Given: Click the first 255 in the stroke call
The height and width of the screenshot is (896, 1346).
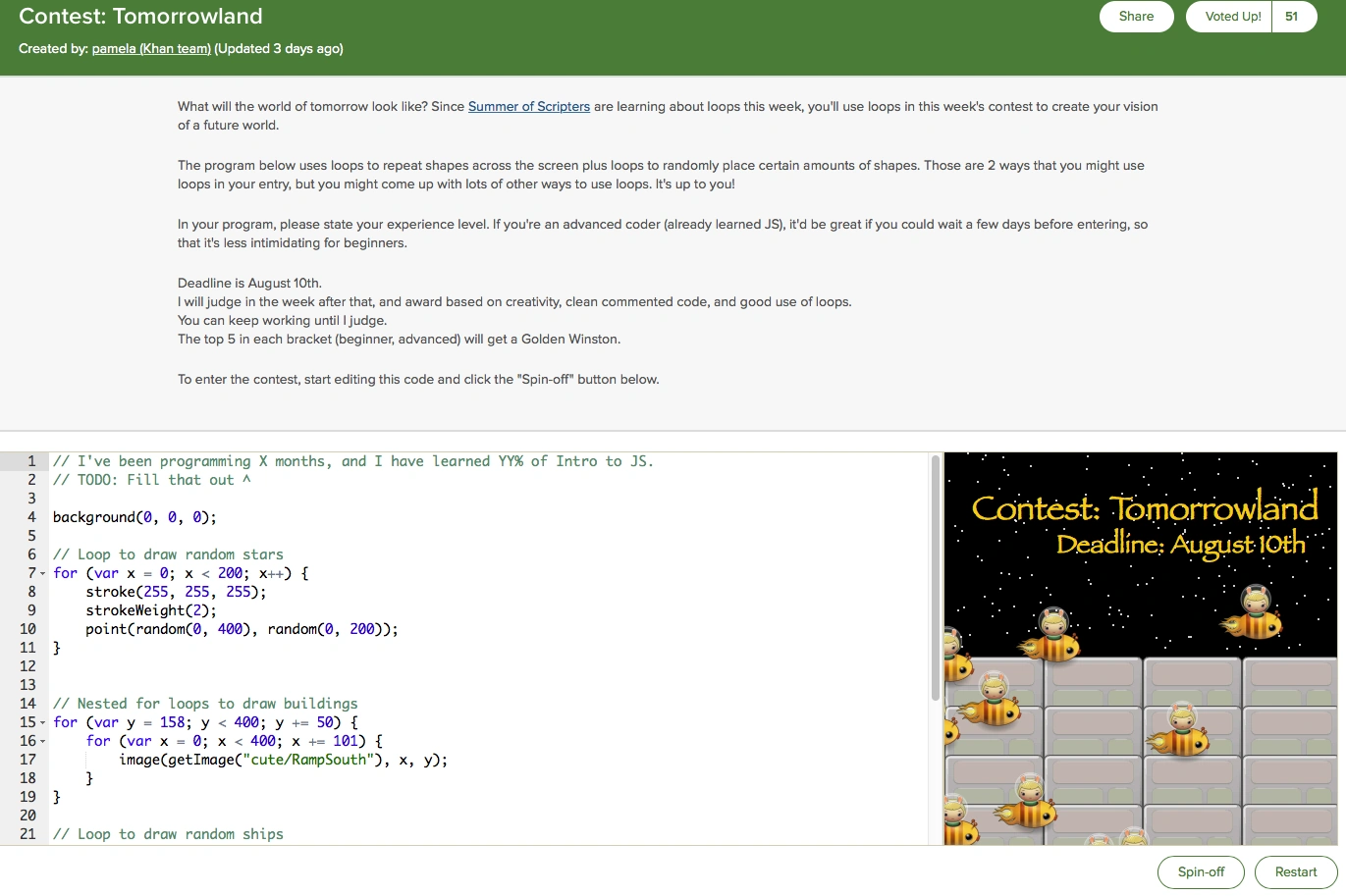Looking at the screenshot, I should [x=156, y=592].
